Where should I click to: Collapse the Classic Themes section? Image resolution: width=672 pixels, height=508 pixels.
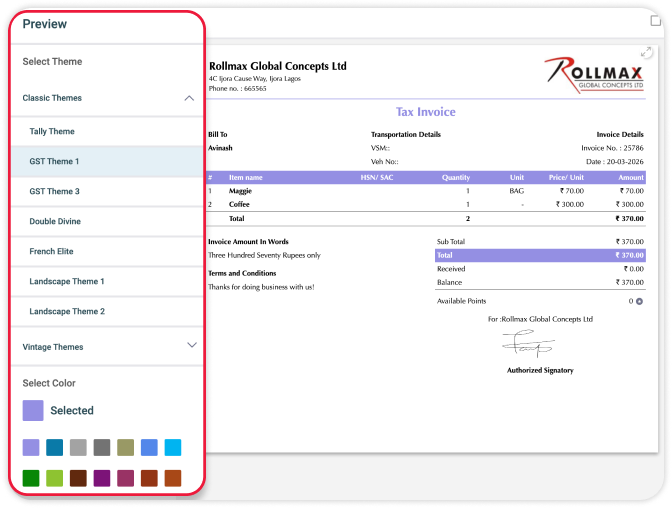tap(189, 98)
